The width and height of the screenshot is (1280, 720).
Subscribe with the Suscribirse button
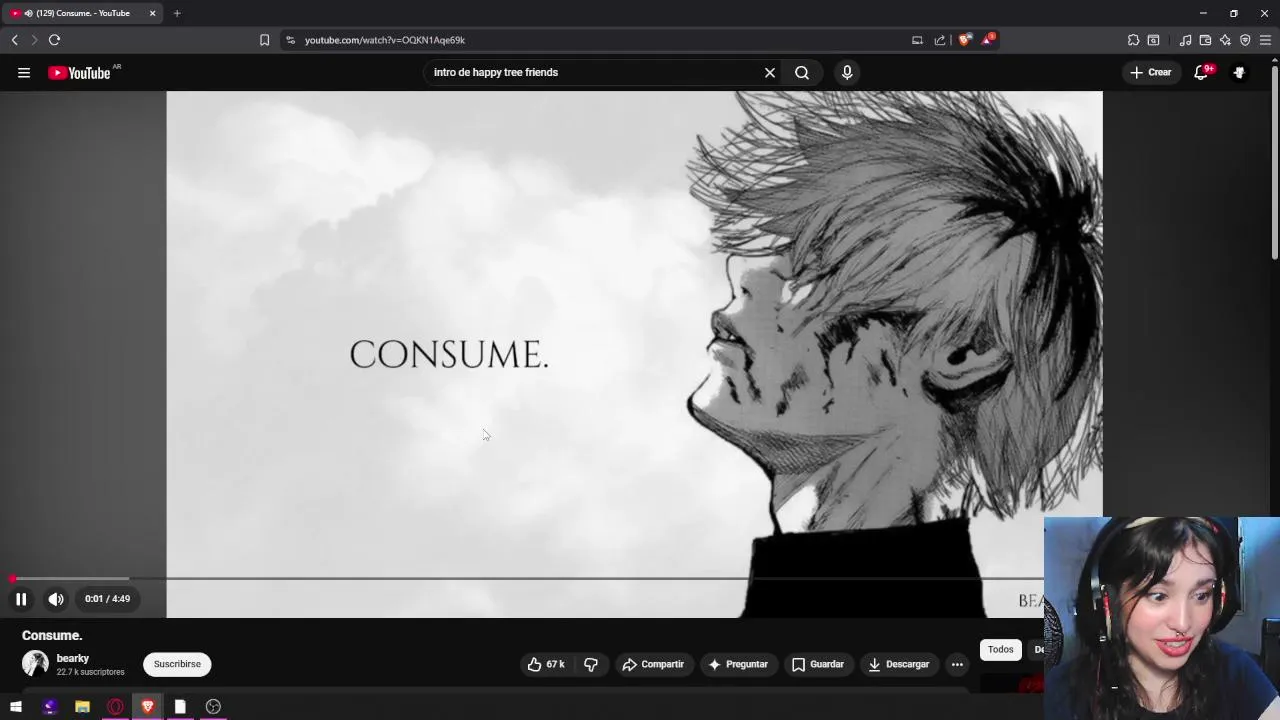(x=177, y=664)
